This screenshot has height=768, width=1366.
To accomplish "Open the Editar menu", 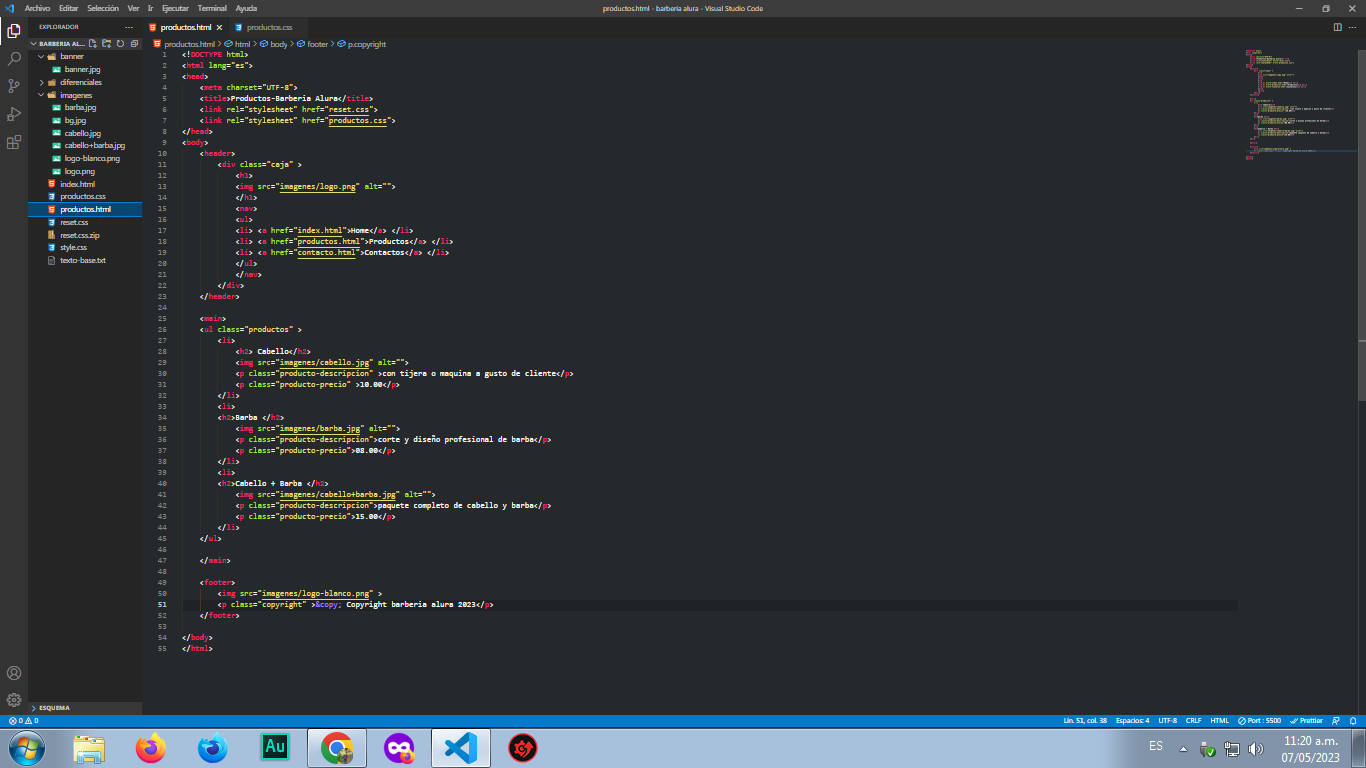I will pos(69,8).
